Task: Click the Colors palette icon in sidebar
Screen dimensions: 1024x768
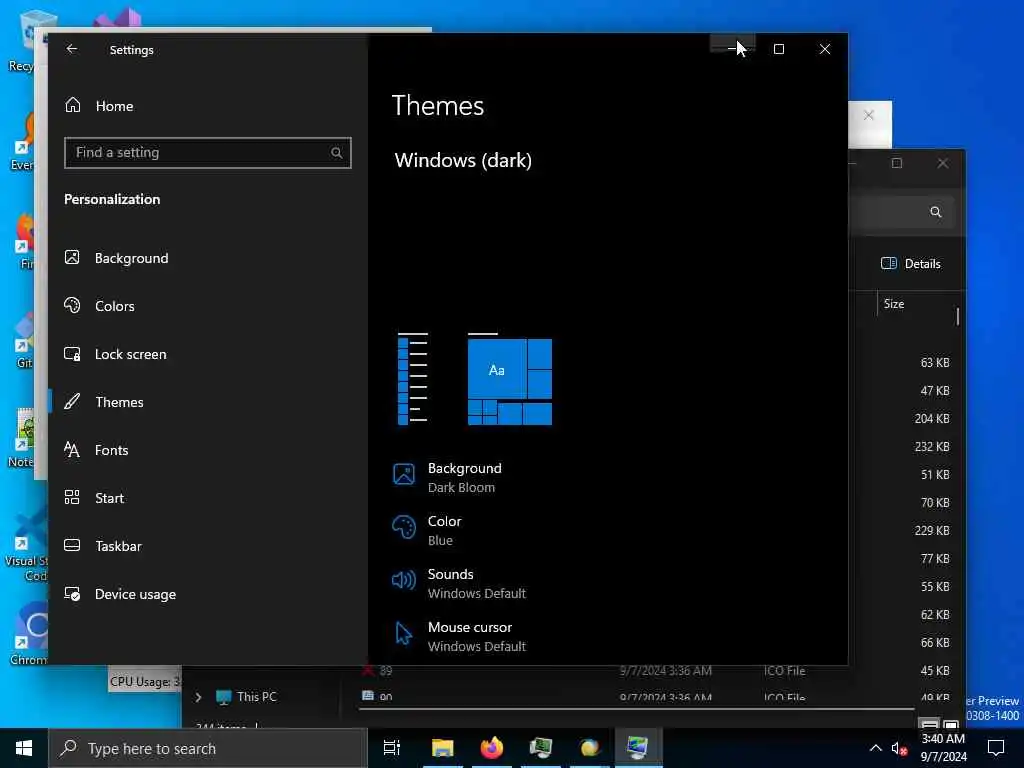Action: 72,305
